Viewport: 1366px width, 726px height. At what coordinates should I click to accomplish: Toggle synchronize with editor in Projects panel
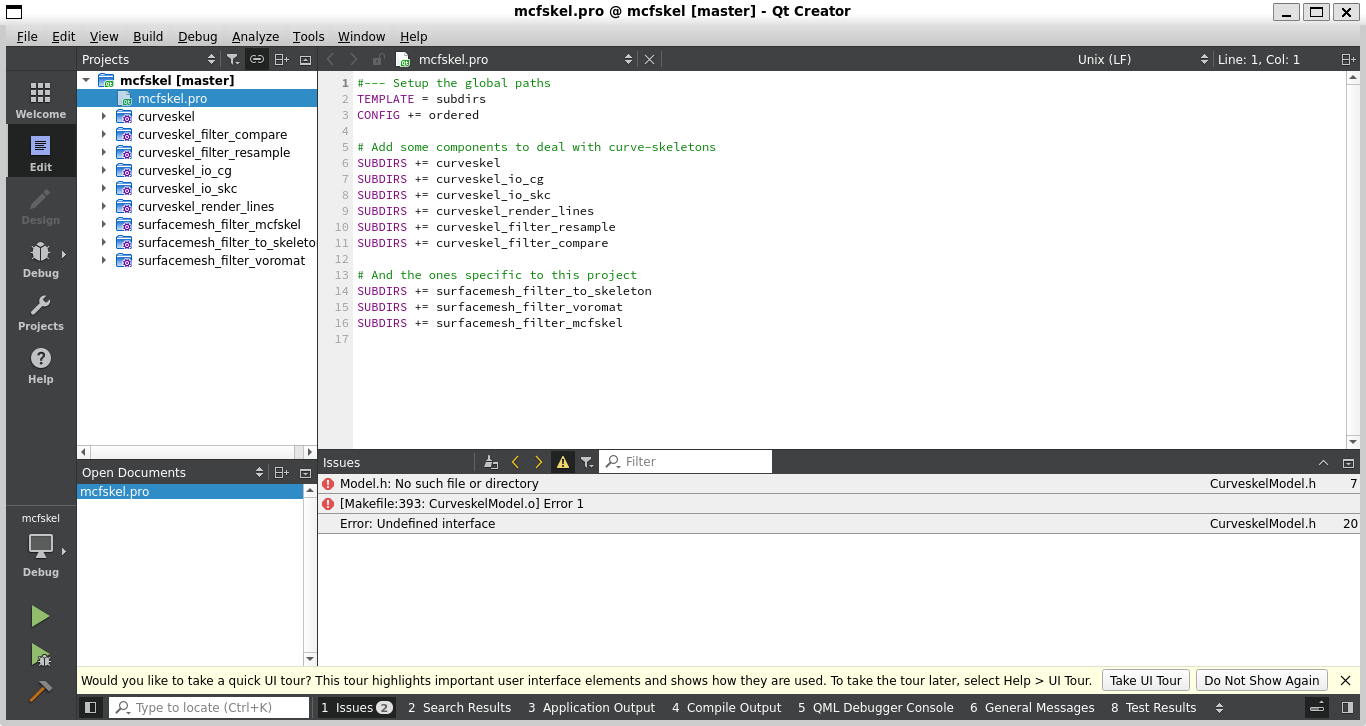click(257, 59)
